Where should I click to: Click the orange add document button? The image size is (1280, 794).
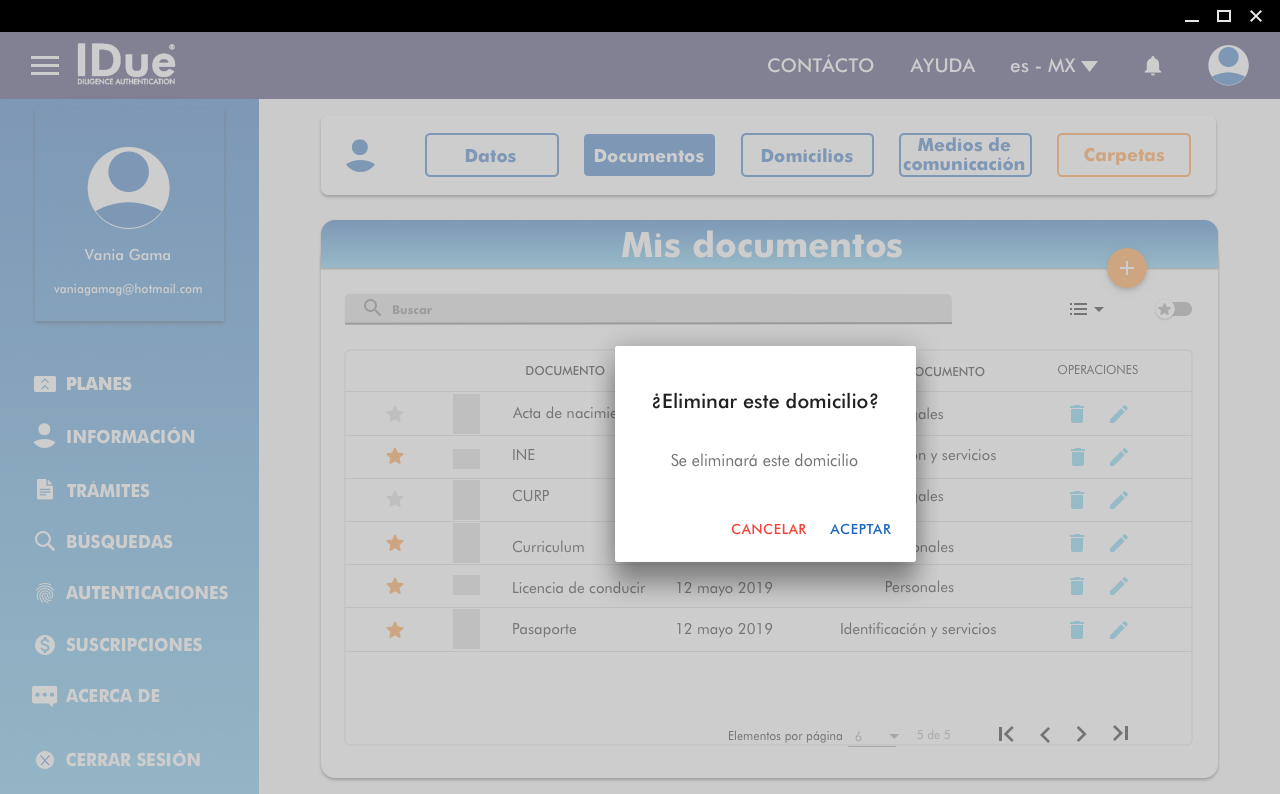click(1126, 268)
